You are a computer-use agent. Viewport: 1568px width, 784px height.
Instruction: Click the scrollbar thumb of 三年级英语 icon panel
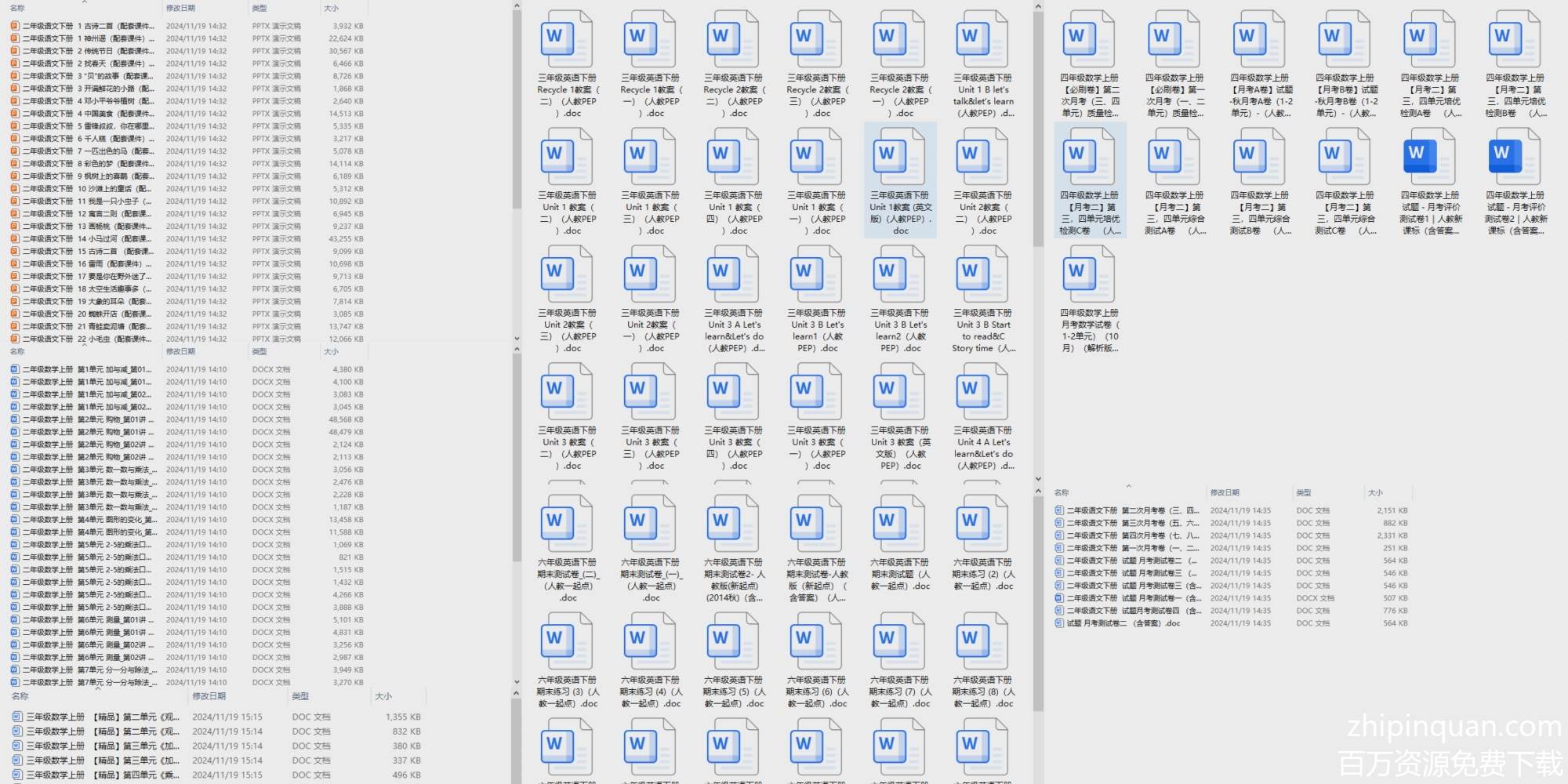1038,125
